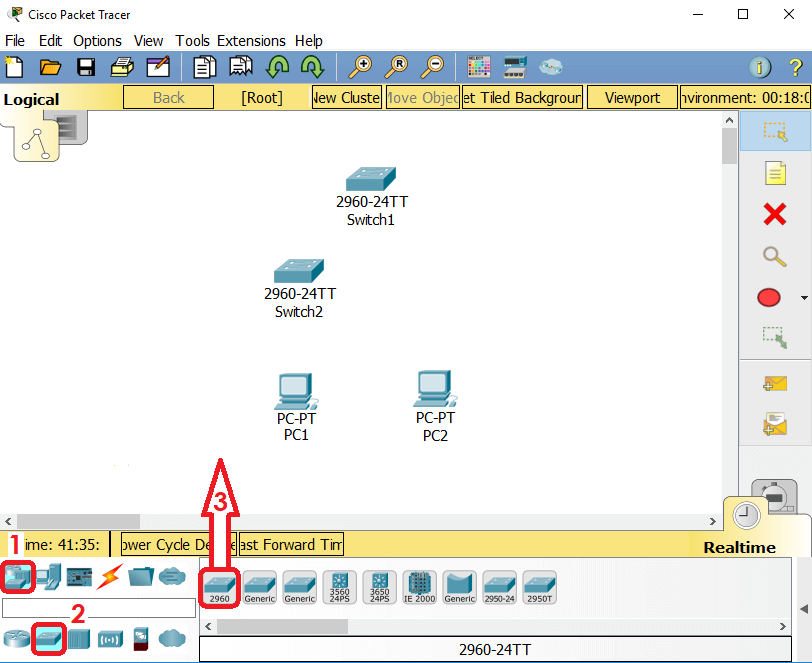Paste using the toolbar Paste icon
The height and width of the screenshot is (663, 812).
click(241, 67)
